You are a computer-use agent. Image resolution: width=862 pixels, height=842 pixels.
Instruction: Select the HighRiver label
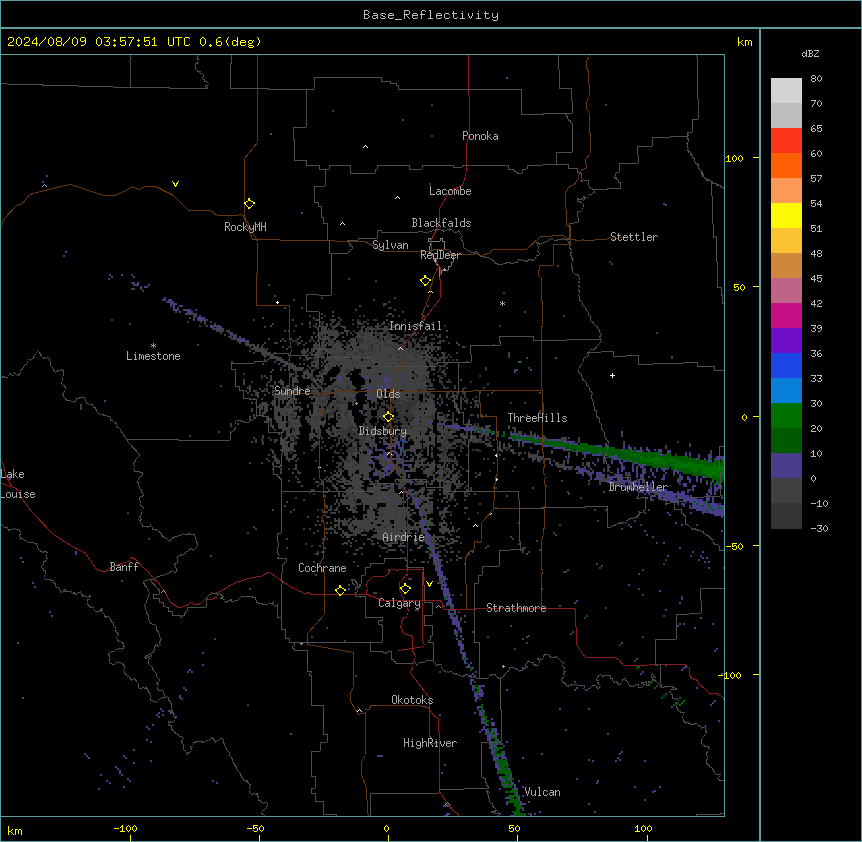pos(430,743)
